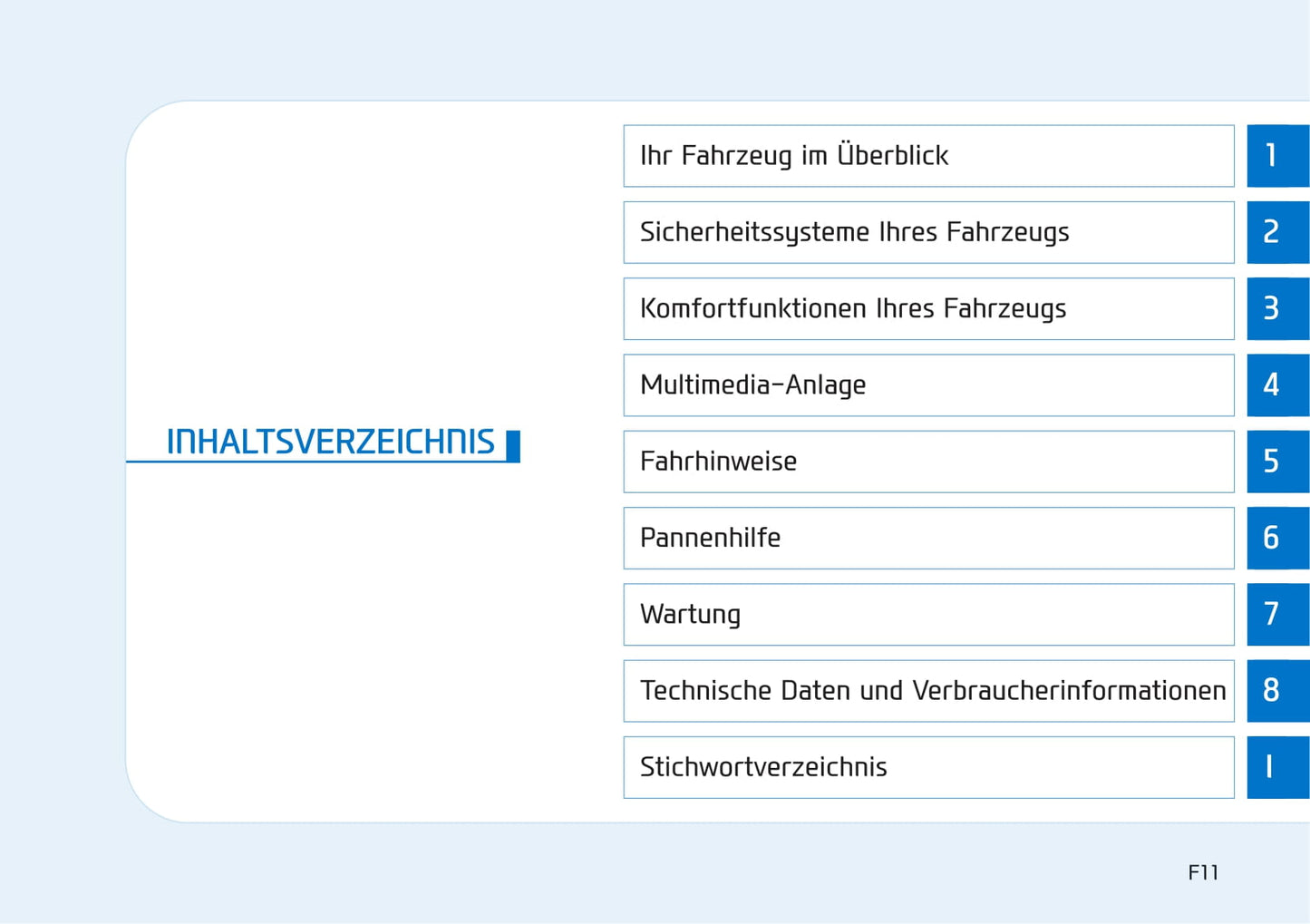Select the blue chapter tab numbered 2
This screenshot has height=924, width=1310.
[x=1277, y=232]
